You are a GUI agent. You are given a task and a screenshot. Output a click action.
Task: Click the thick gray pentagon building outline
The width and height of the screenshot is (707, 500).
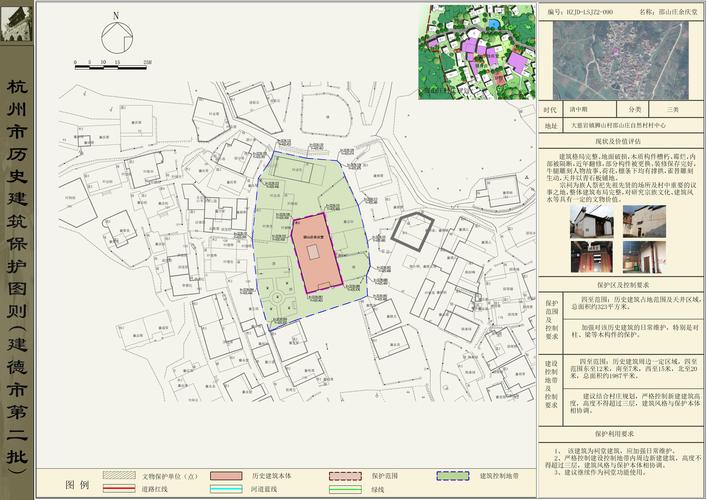click(x=413, y=232)
